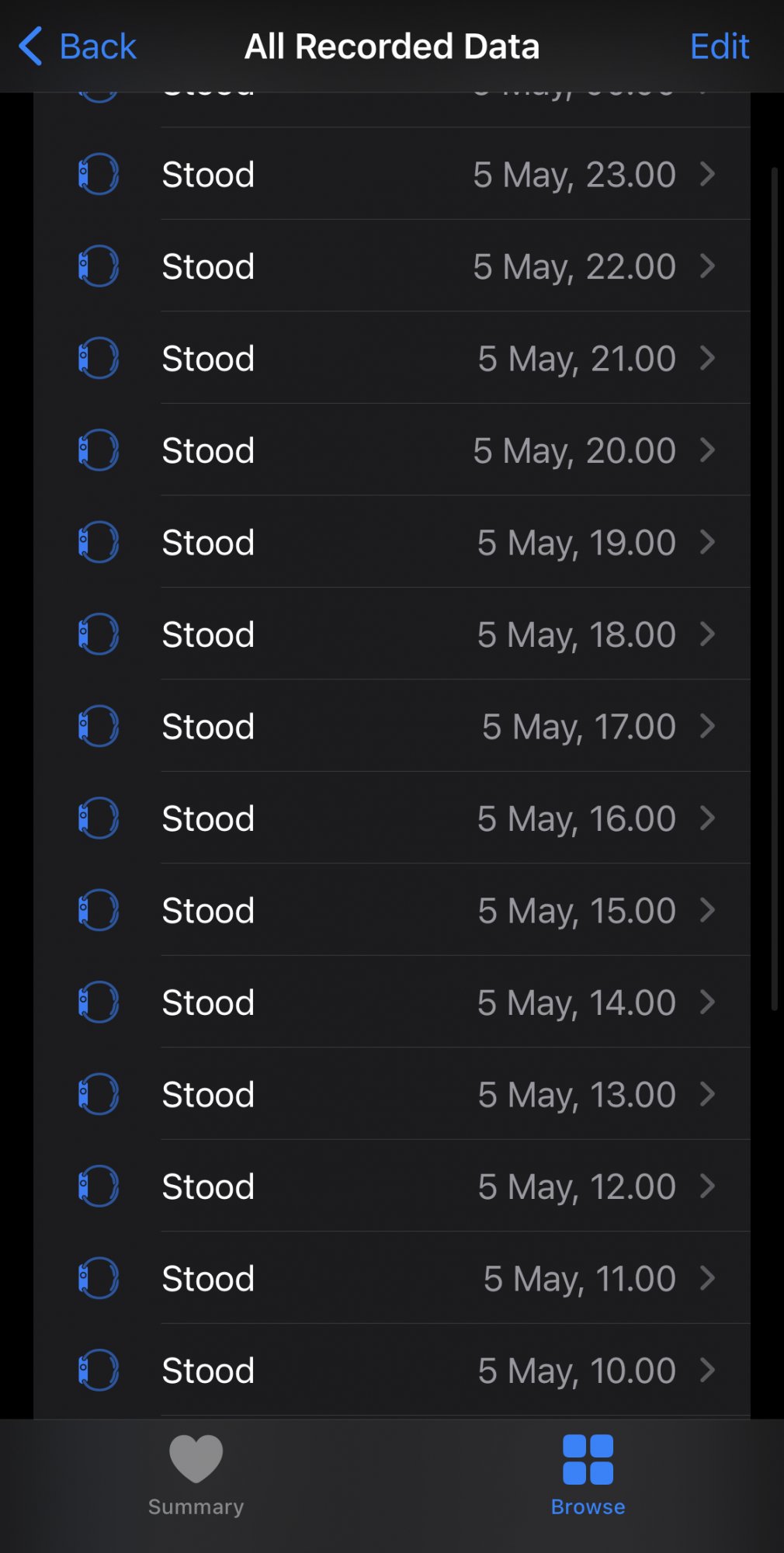Image resolution: width=784 pixels, height=1553 pixels.
Task: Open the Stood entry for 5 May, 20.00
Action: pyautogui.click(x=392, y=450)
